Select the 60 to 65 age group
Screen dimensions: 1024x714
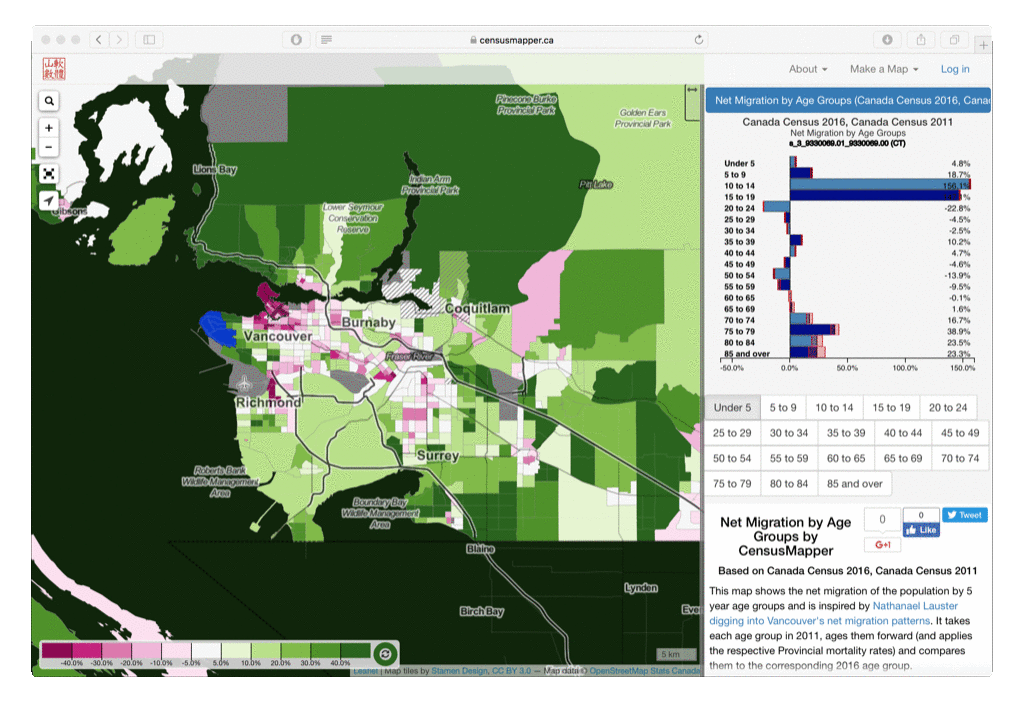[846, 459]
